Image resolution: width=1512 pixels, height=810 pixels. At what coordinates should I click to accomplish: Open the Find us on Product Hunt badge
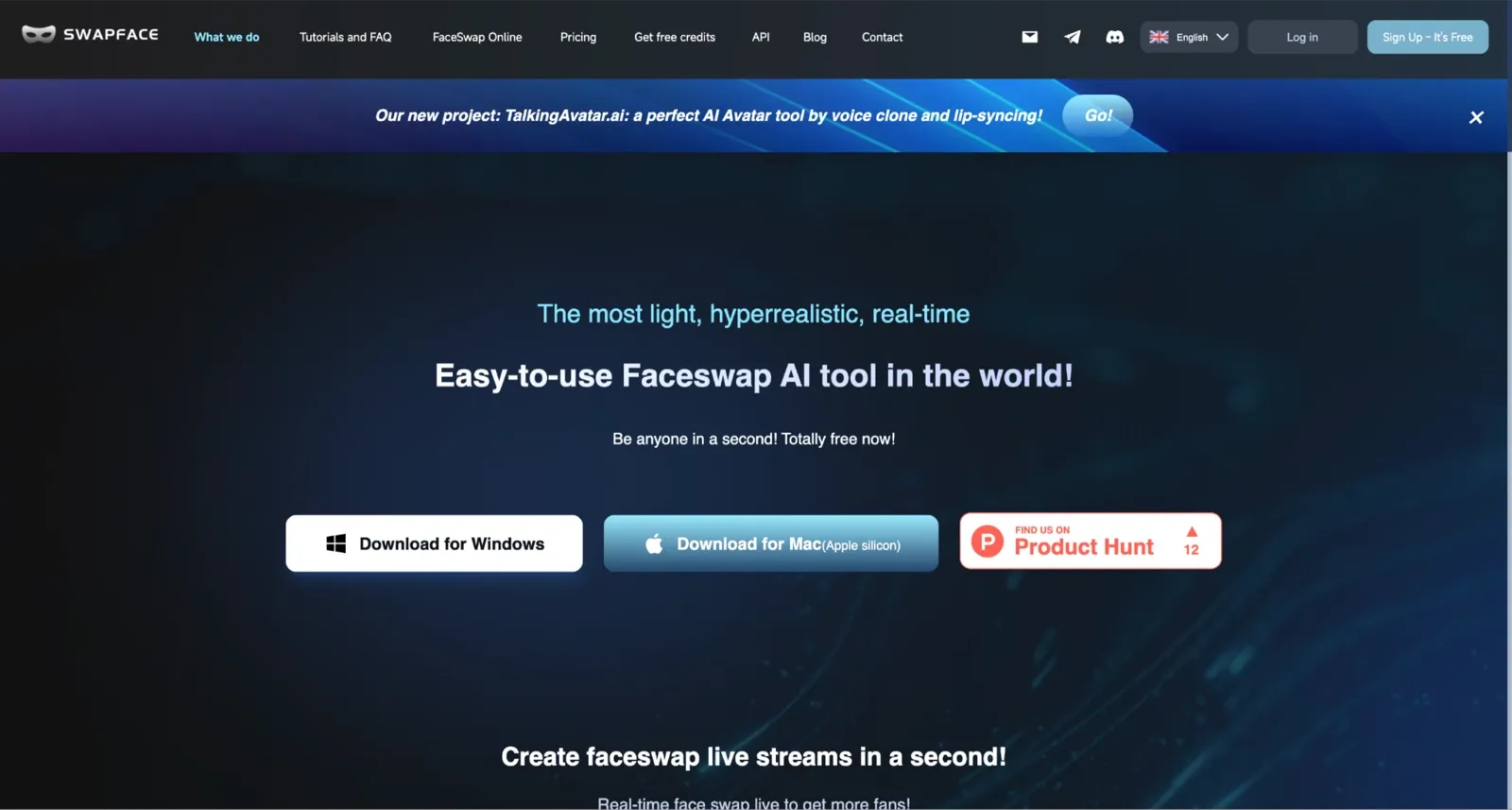(1091, 542)
